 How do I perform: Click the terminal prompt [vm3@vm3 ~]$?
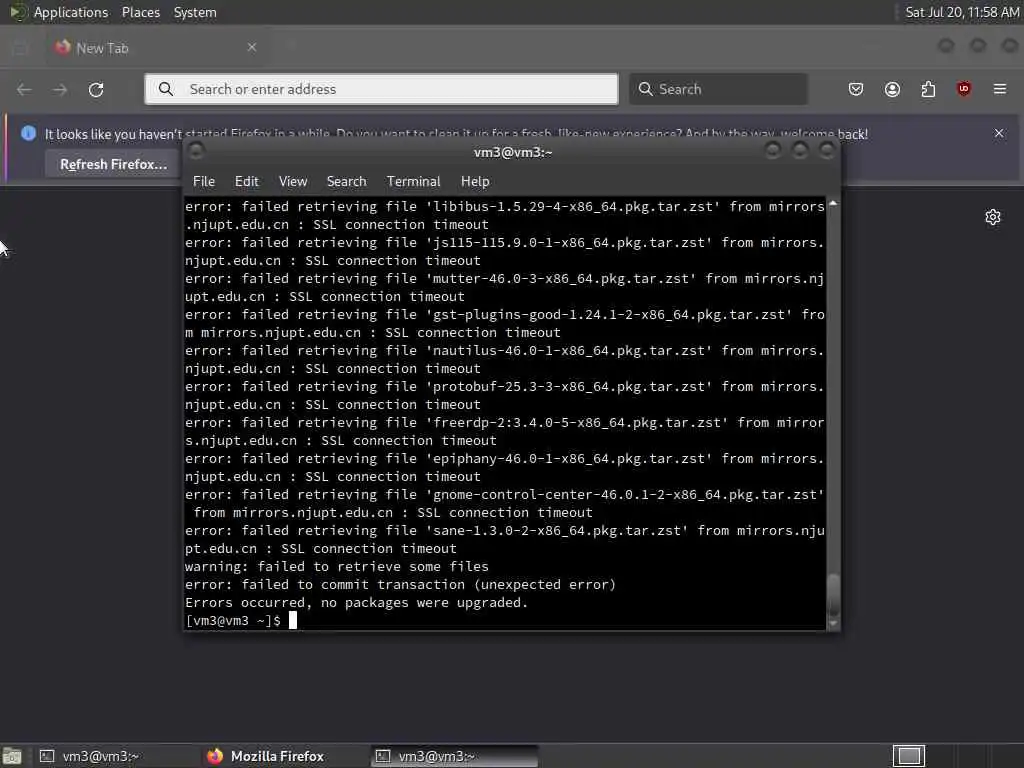tap(233, 620)
